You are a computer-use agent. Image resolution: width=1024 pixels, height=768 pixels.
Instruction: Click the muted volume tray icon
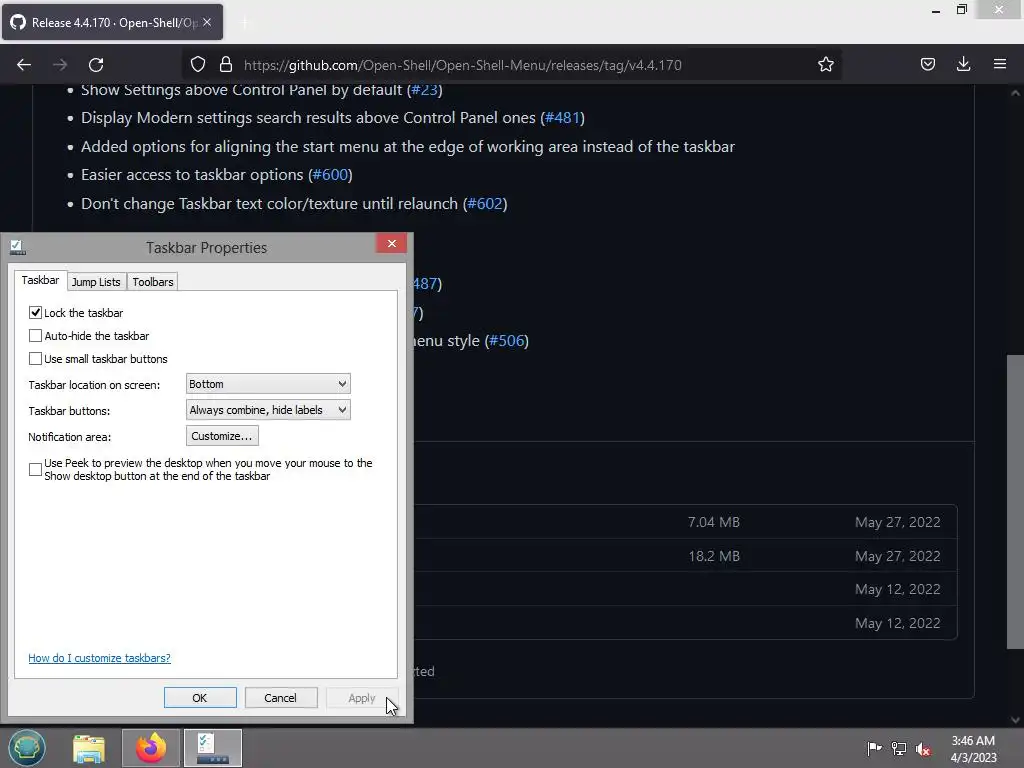click(923, 749)
